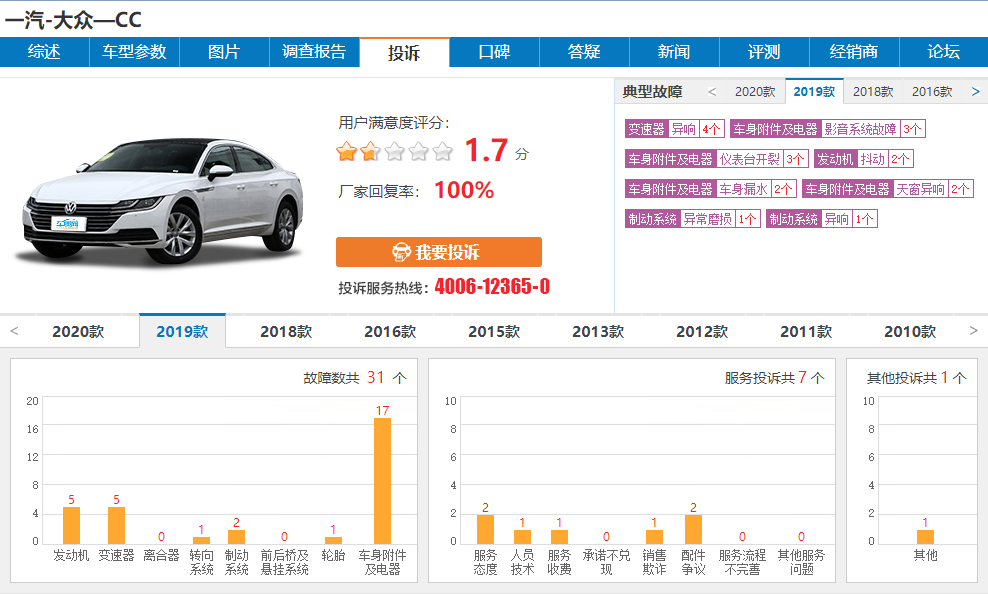Go to the 评测 reviews tab
Screen dimensions: 988x594
(764, 52)
